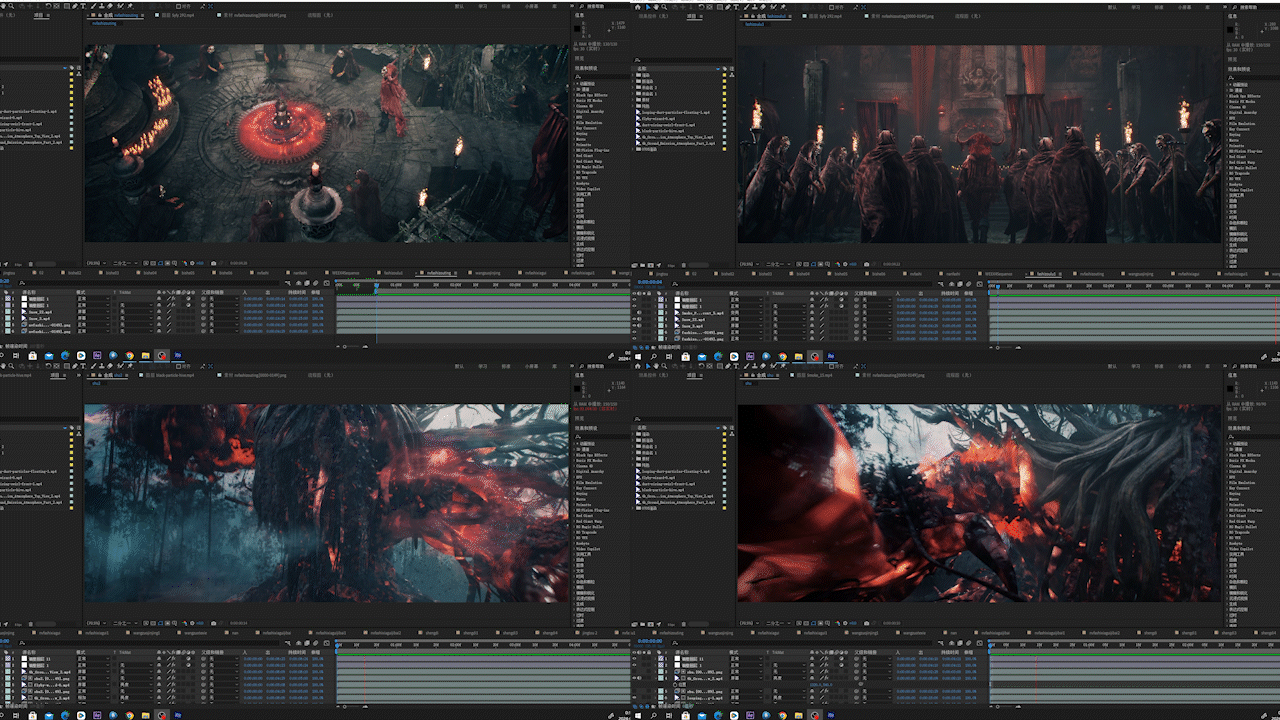Toggle snapping 对齐 checkbox in blue forest window
The width and height of the screenshot is (1280, 720).
point(178,366)
